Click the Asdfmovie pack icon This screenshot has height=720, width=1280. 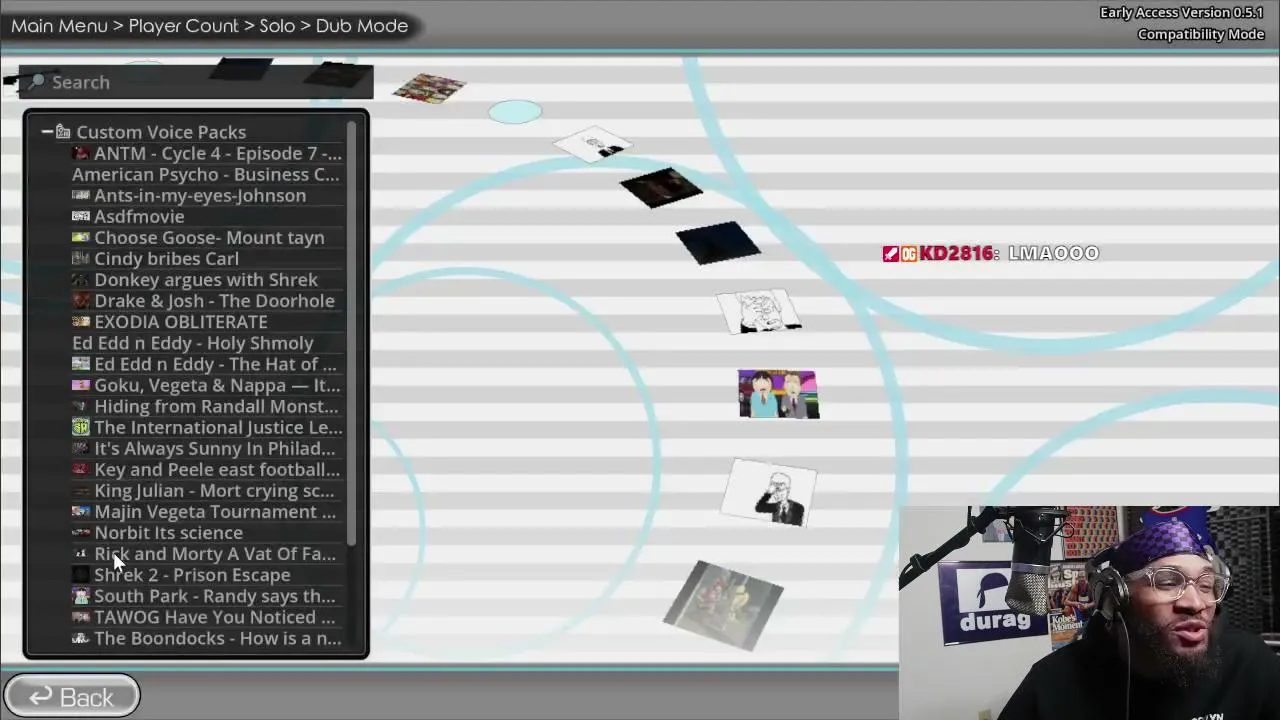tap(81, 216)
